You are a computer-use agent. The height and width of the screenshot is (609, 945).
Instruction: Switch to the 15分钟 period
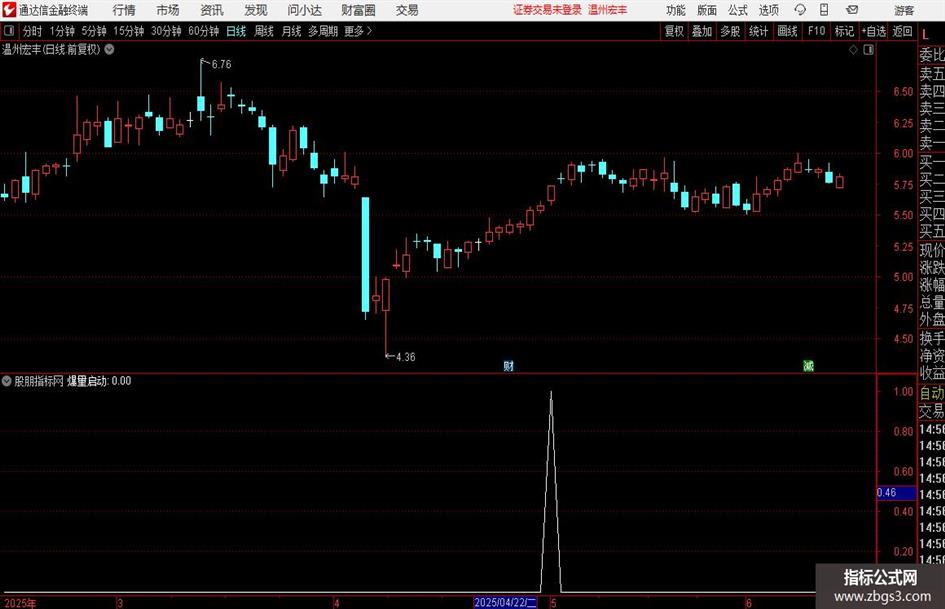[128, 31]
